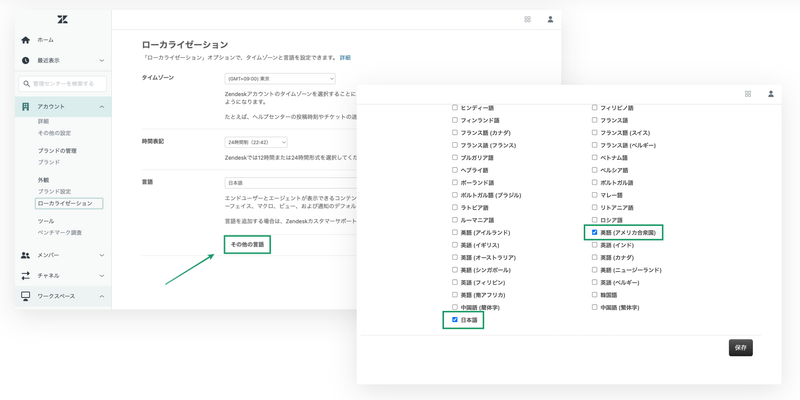Open products grid icon in the languages window

(748, 94)
